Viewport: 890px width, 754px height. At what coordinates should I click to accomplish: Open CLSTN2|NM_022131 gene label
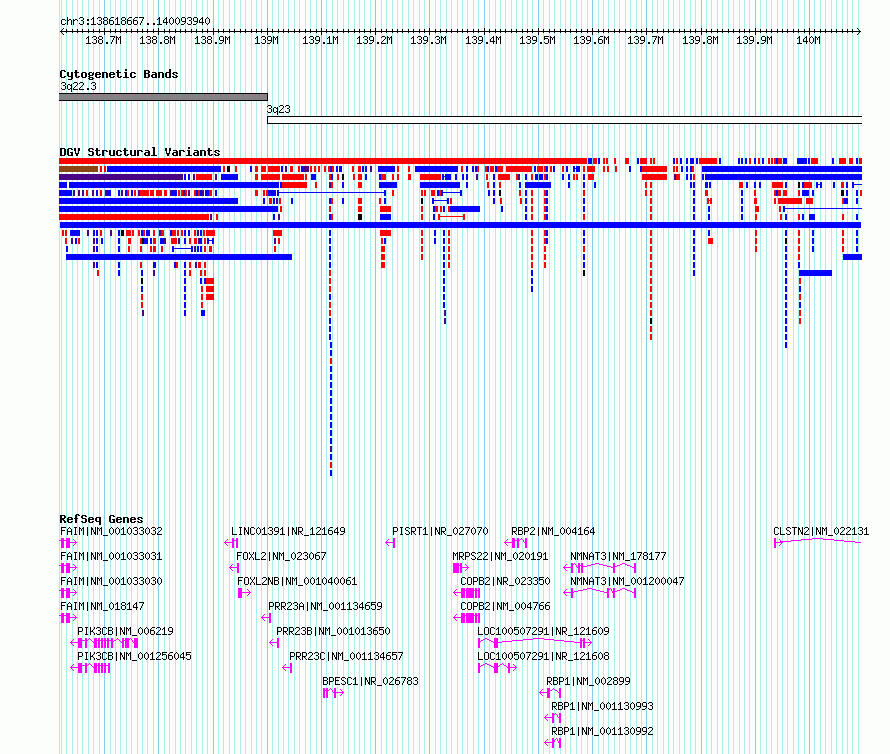click(821, 531)
